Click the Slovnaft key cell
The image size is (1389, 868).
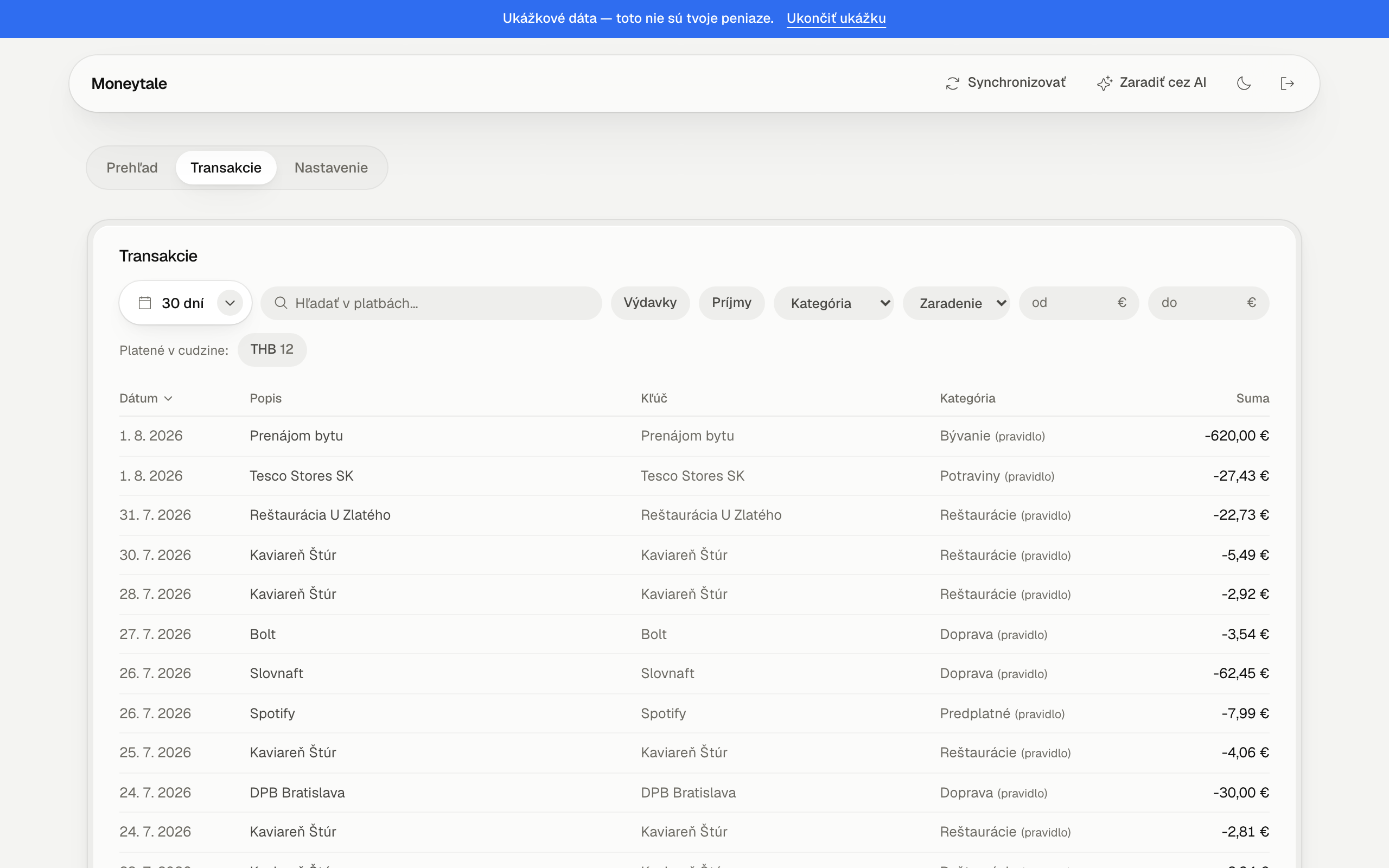point(667,673)
